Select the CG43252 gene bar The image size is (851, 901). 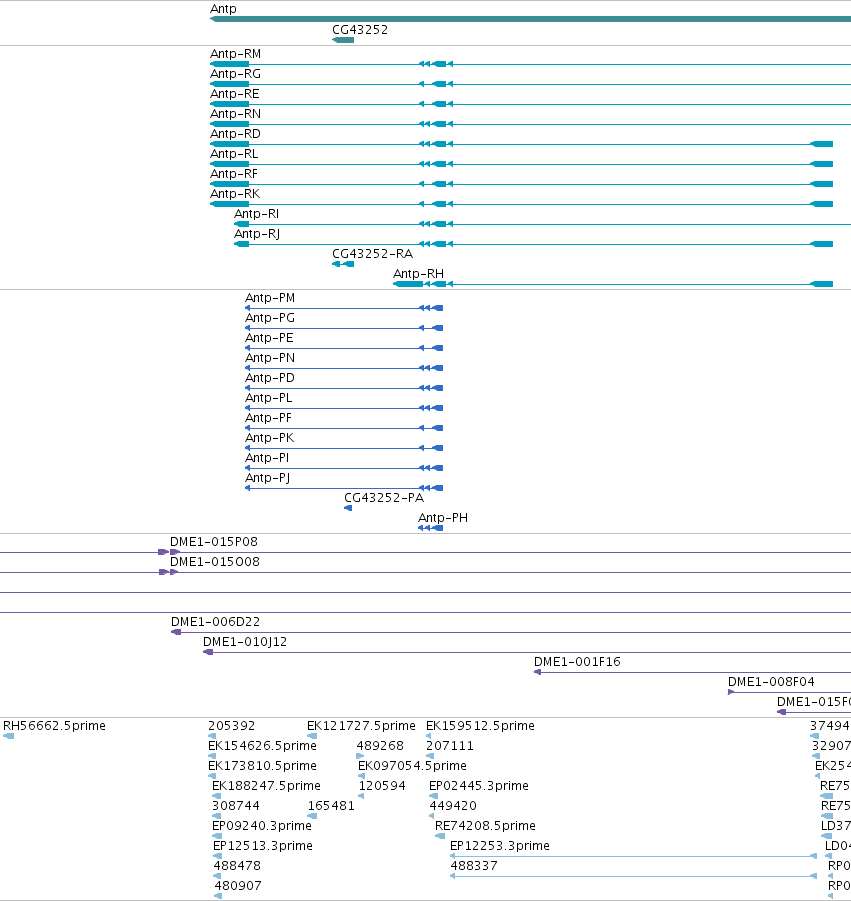pyautogui.click(x=343, y=40)
